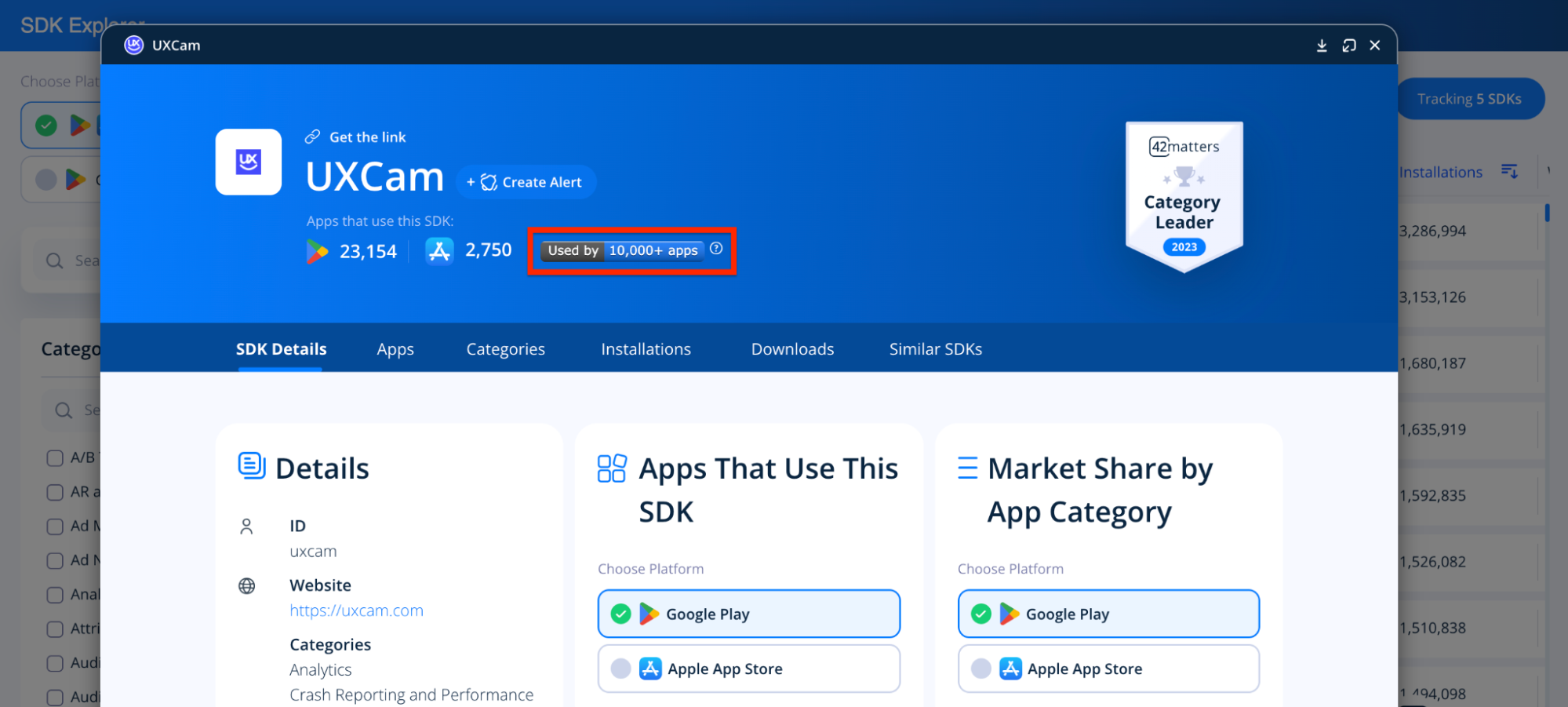1568x707 pixels.
Task: Click the installations value 1,592,835
Action: pos(1432,496)
